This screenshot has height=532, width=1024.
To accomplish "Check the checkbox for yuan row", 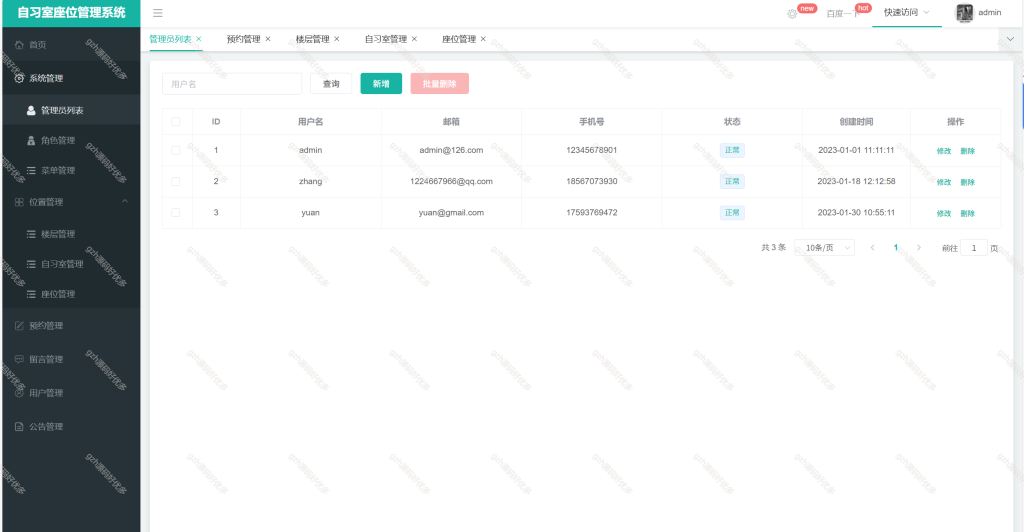I will (x=176, y=213).
